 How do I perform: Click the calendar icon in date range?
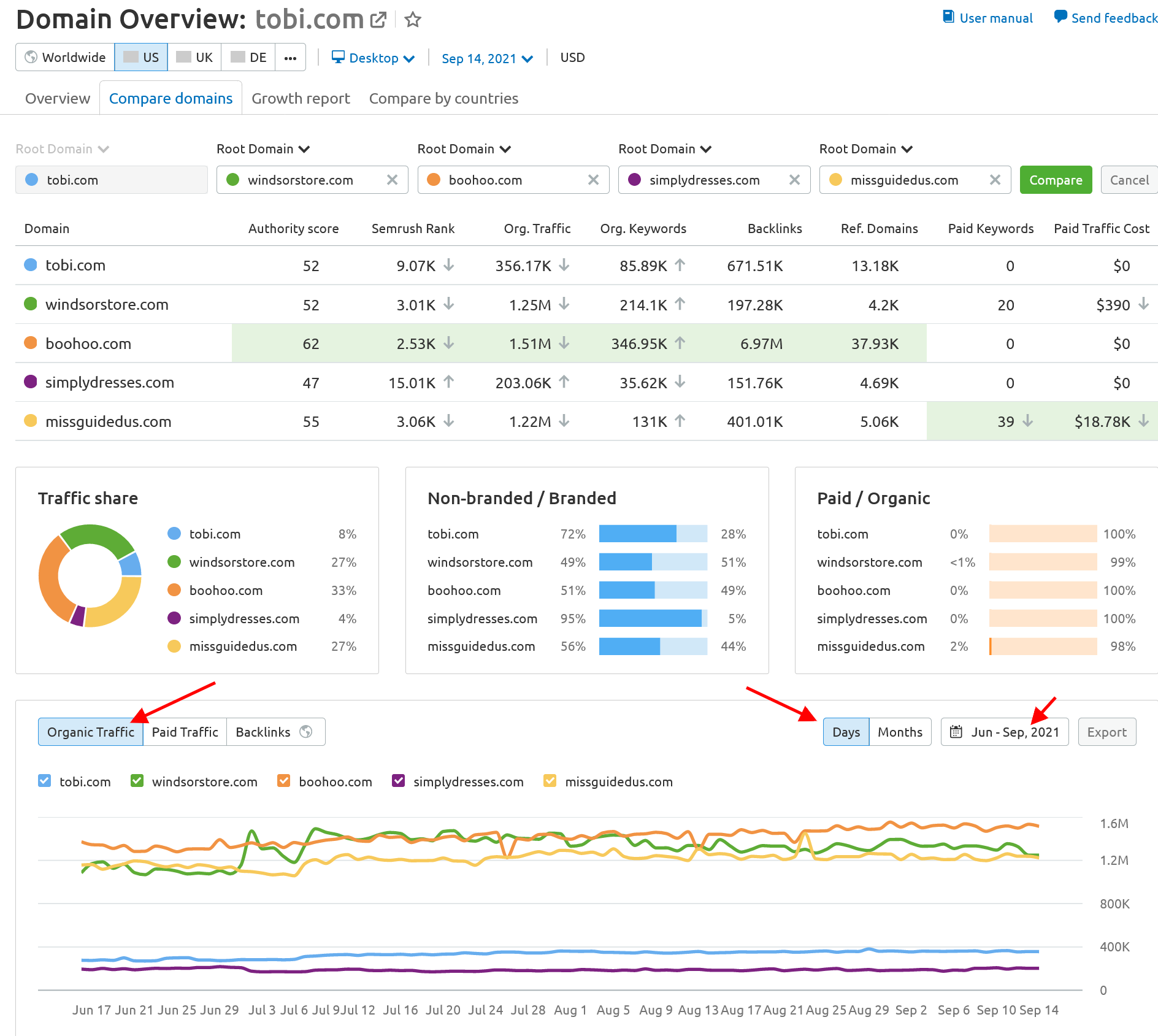956,732
